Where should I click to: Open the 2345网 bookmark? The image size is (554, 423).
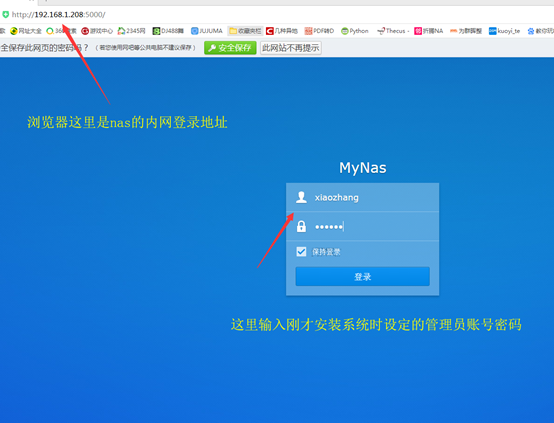[131, 31]
